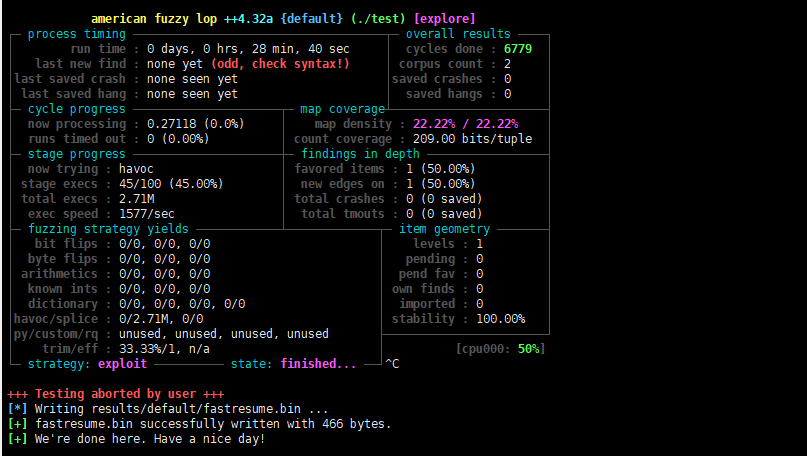Click the favored items '1 (50.00%)'
Screen dimensions: 807x456
(x=441, y=169)
